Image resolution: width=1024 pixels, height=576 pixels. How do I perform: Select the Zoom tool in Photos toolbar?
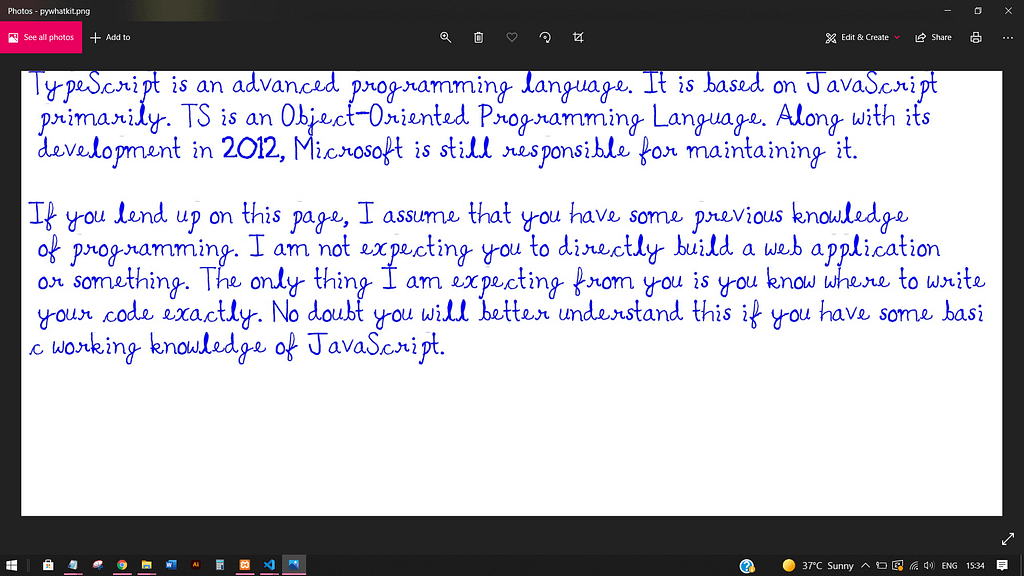[446, 37]
